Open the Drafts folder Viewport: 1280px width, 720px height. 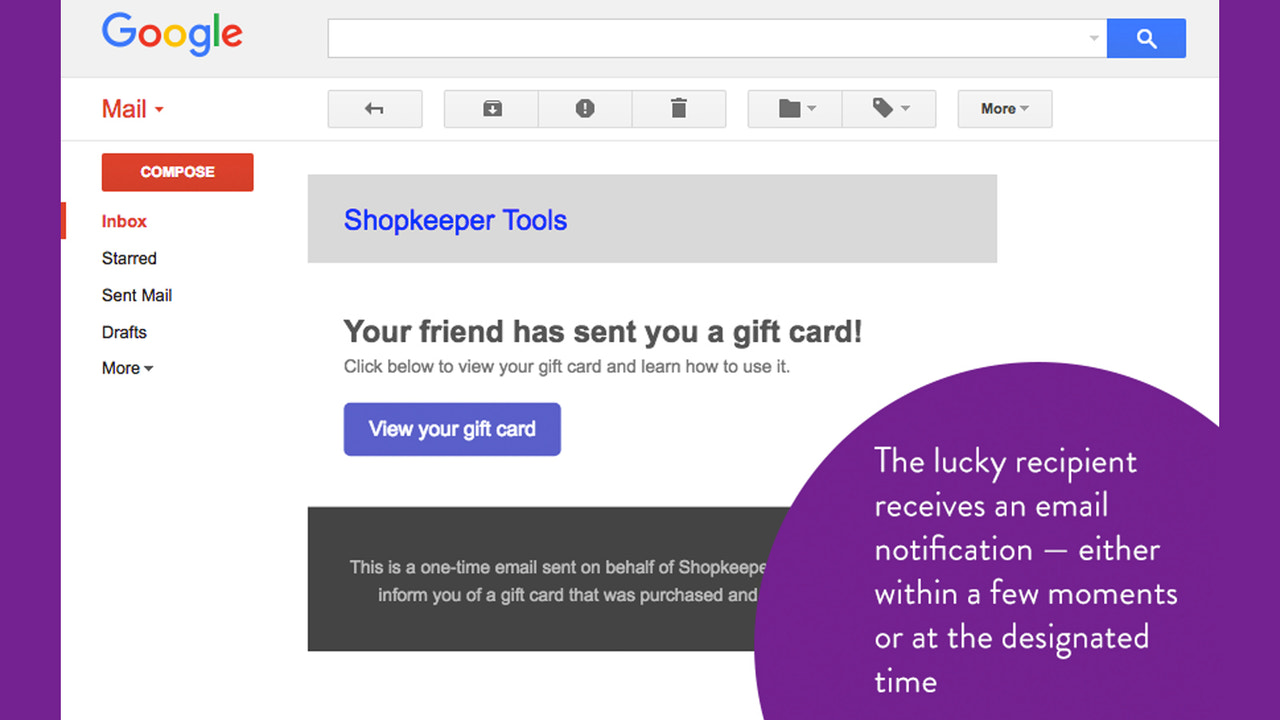click(124, 332)
